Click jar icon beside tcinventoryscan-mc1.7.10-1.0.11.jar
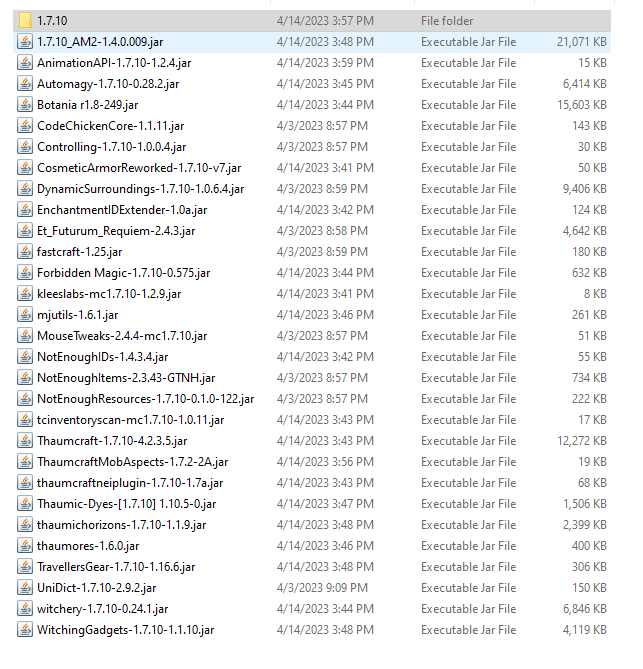This screenshot has width=643, height=669. point(25,420)
